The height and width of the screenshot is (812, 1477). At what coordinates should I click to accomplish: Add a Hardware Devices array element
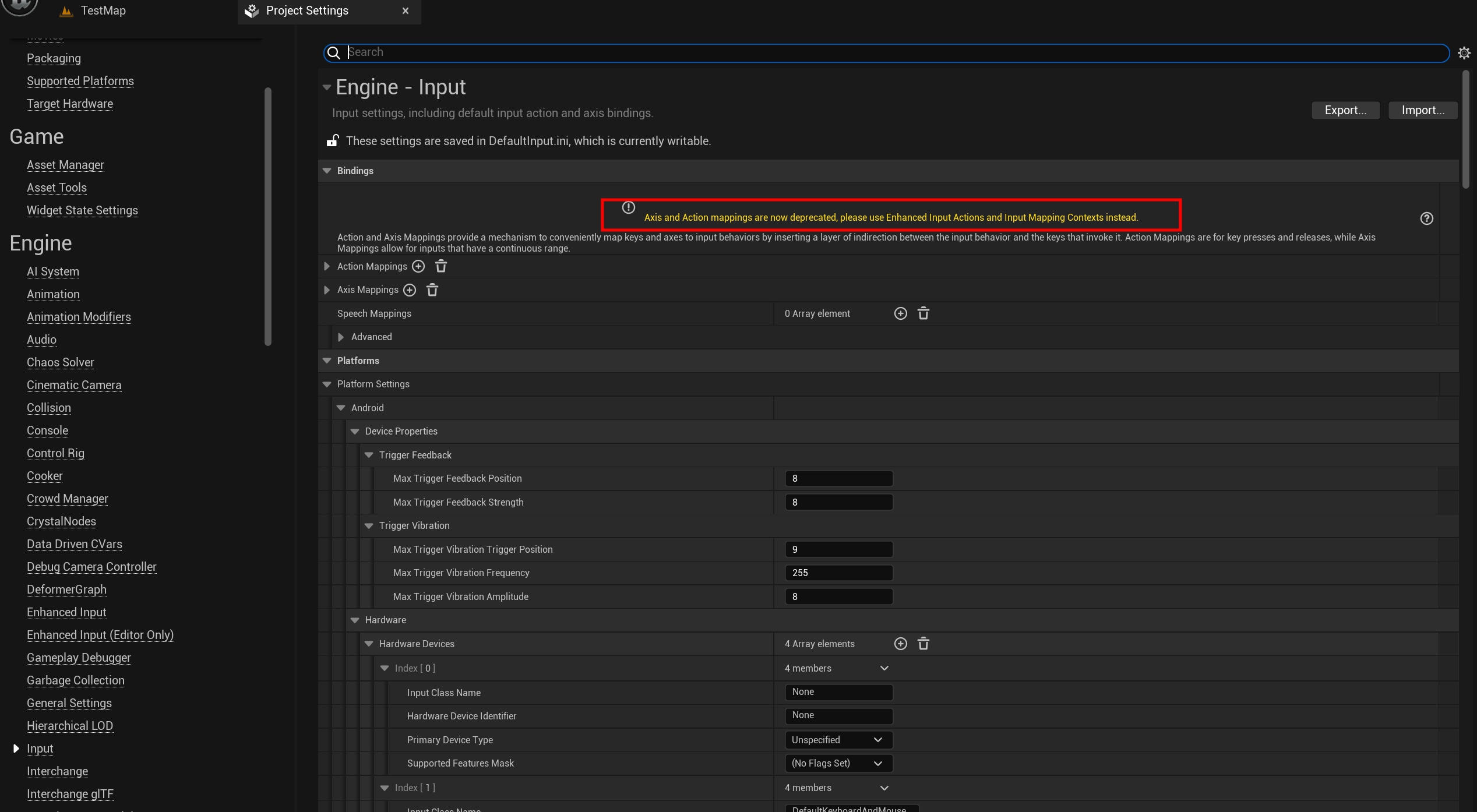[x=900, y=644]
